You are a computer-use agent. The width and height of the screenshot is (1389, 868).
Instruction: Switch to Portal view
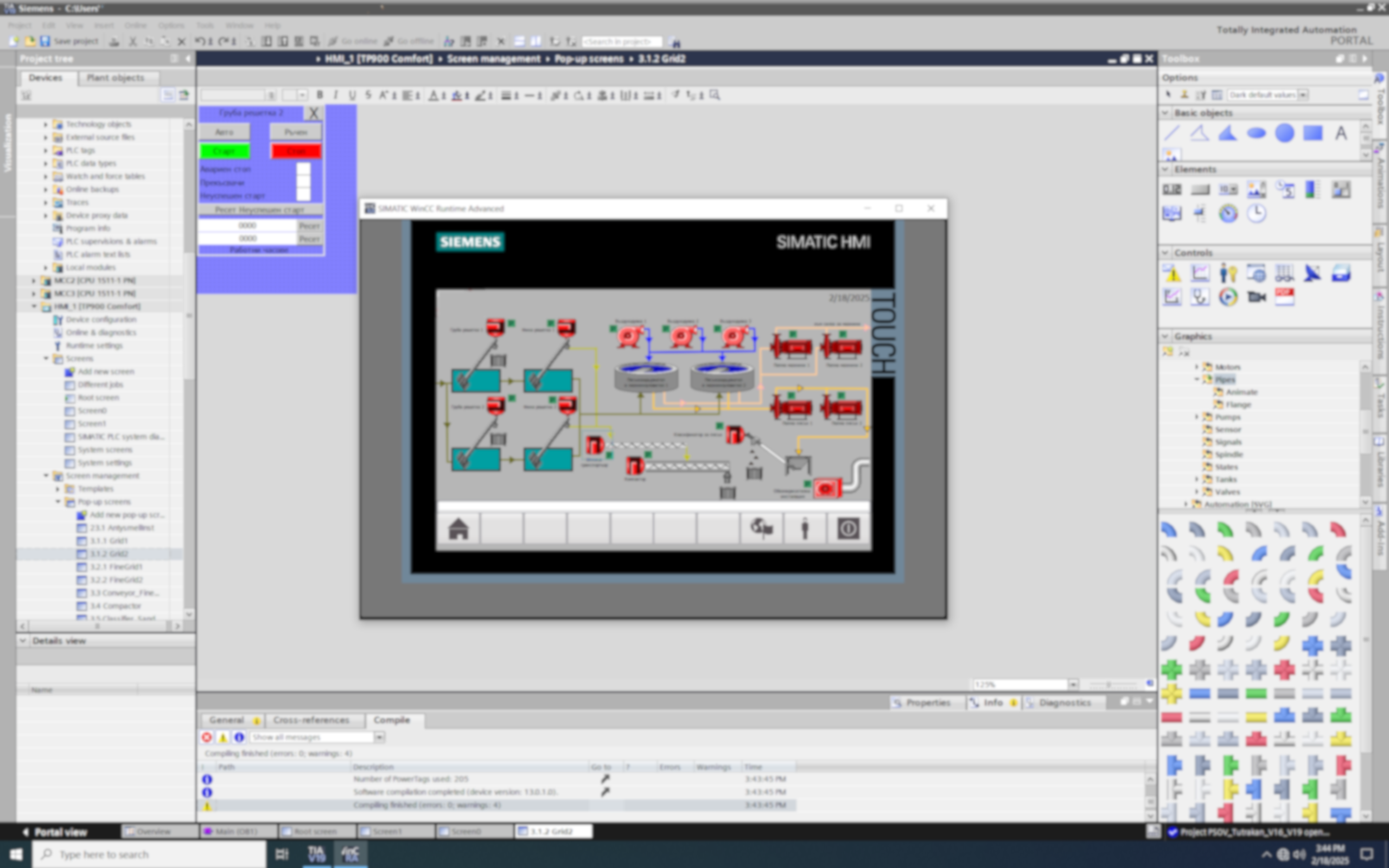tap(55, 832)
